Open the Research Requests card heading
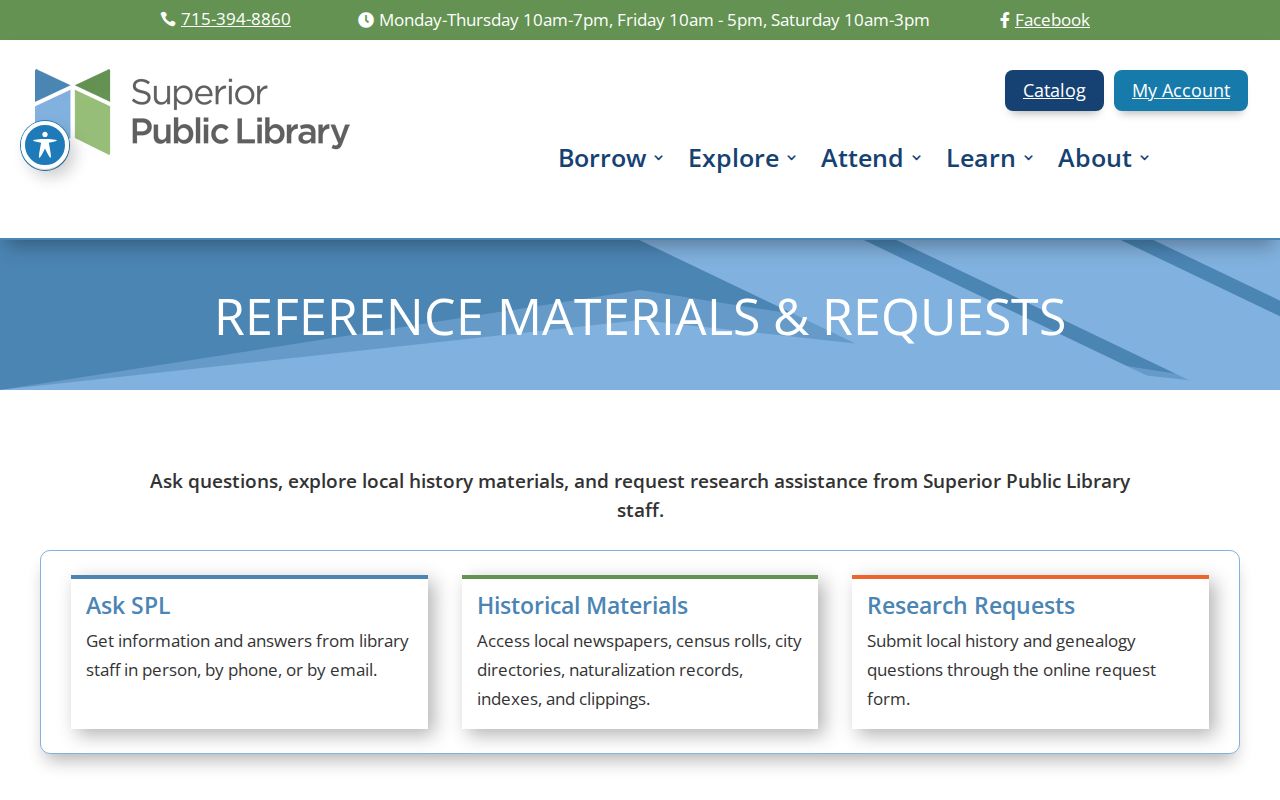This screenshot has height=800, width=1280. pos(971,605)
